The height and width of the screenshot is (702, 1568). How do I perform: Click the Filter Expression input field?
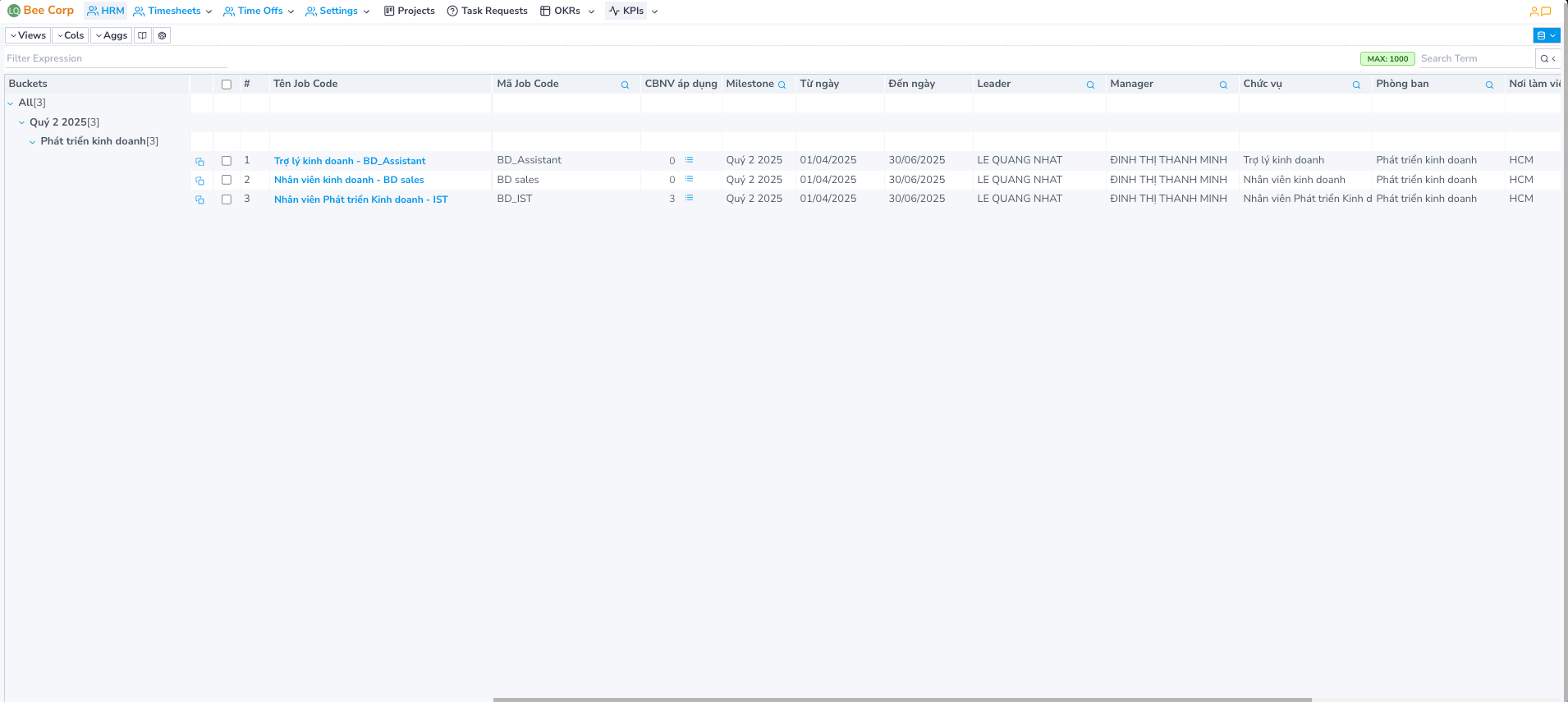[x=115, y=58]
